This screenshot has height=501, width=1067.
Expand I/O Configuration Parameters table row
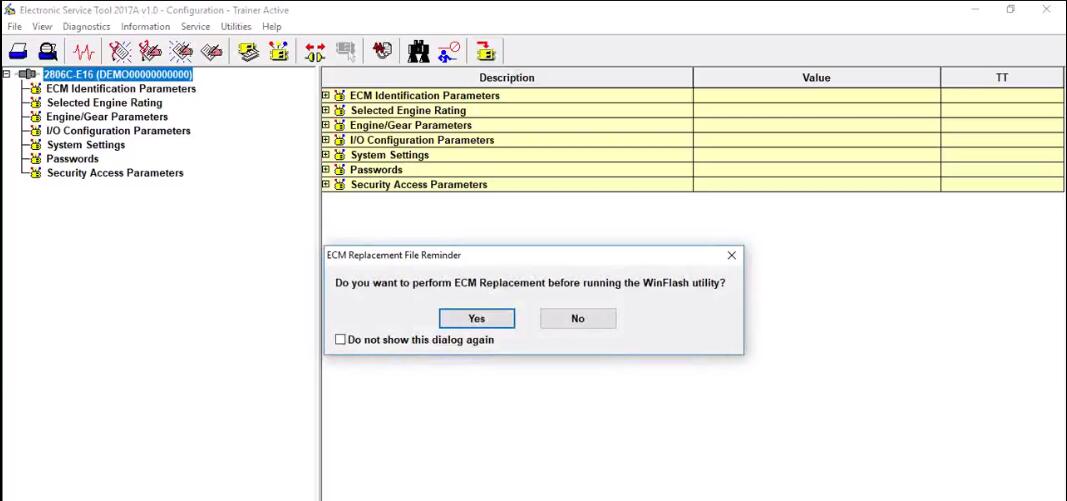click(x=326, y=140)
